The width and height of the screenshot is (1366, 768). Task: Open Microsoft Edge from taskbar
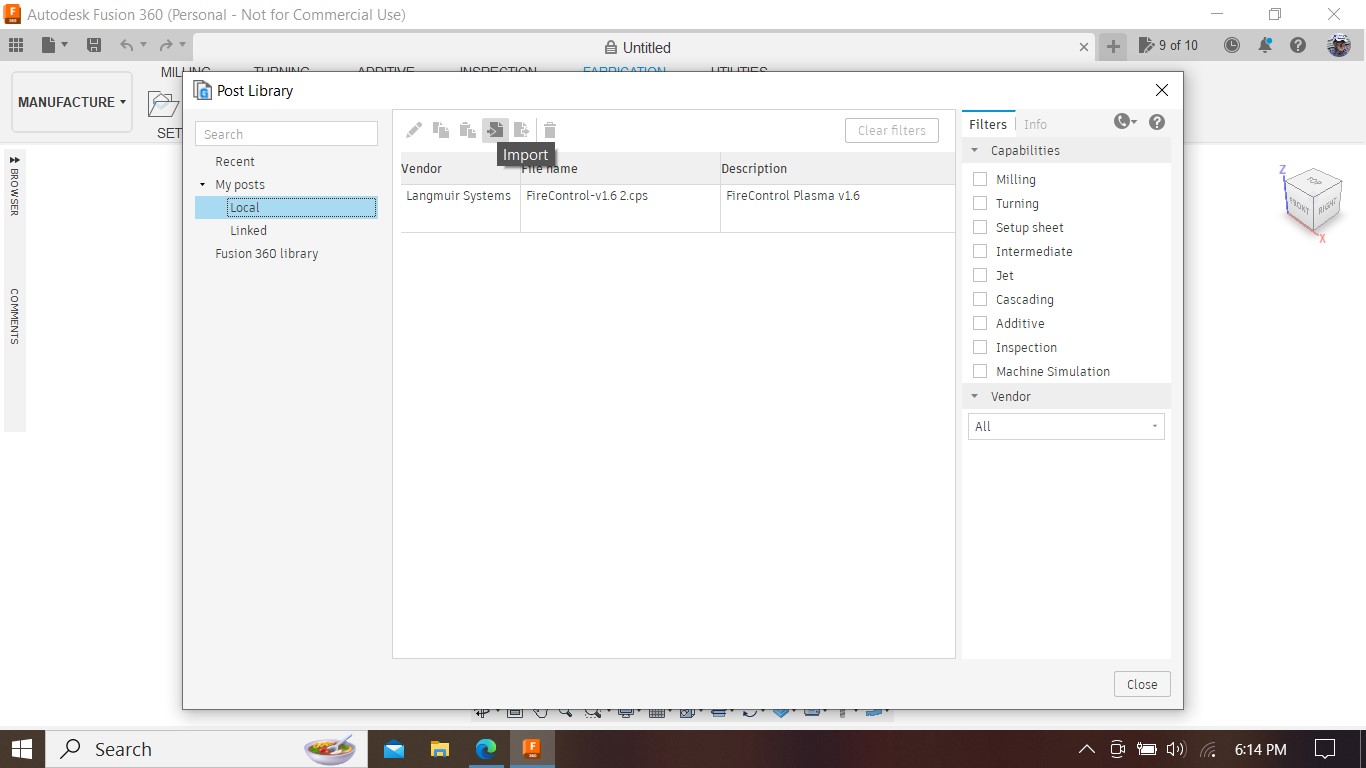click(x=486, y=749)
